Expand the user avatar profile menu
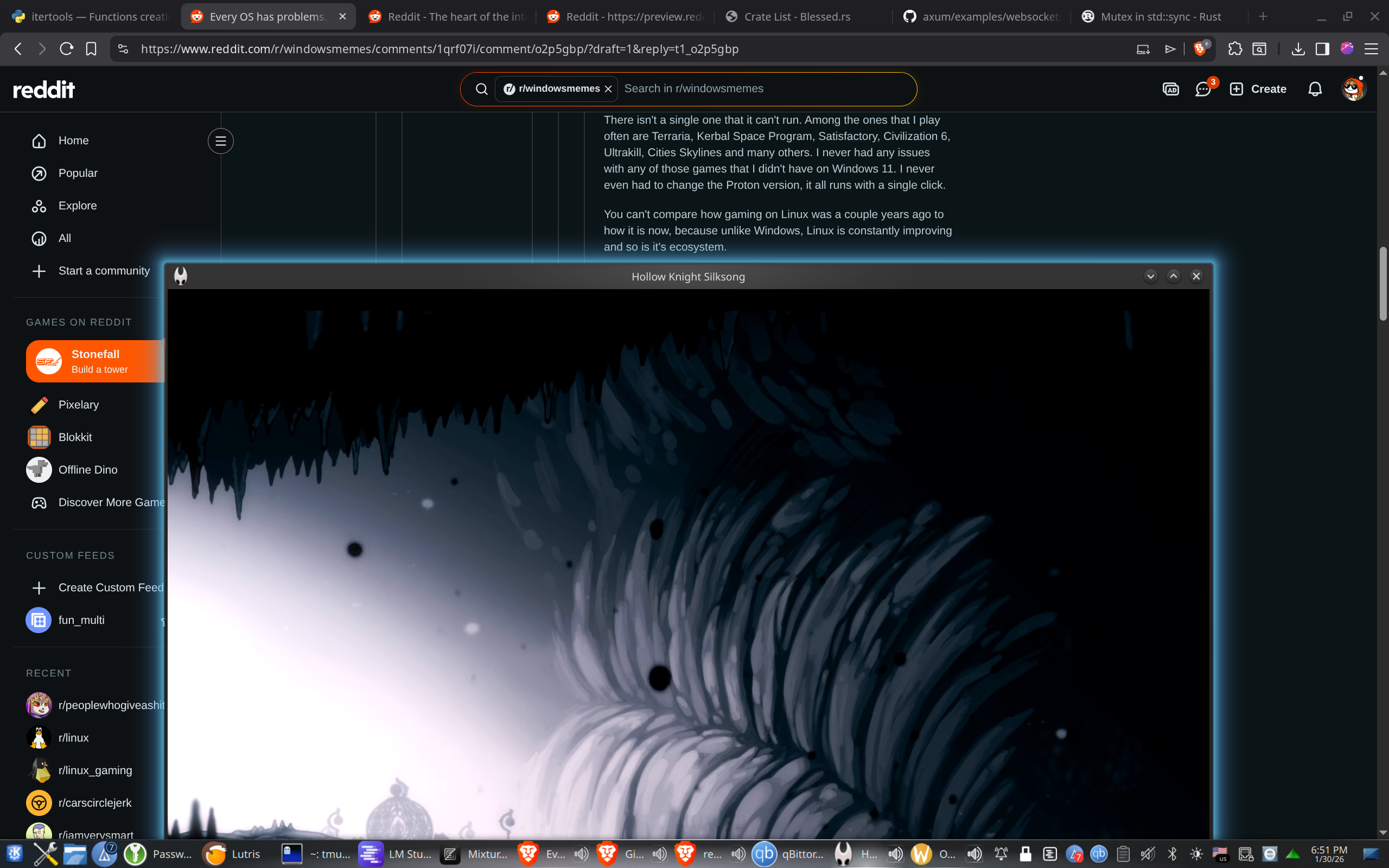 1353,89
